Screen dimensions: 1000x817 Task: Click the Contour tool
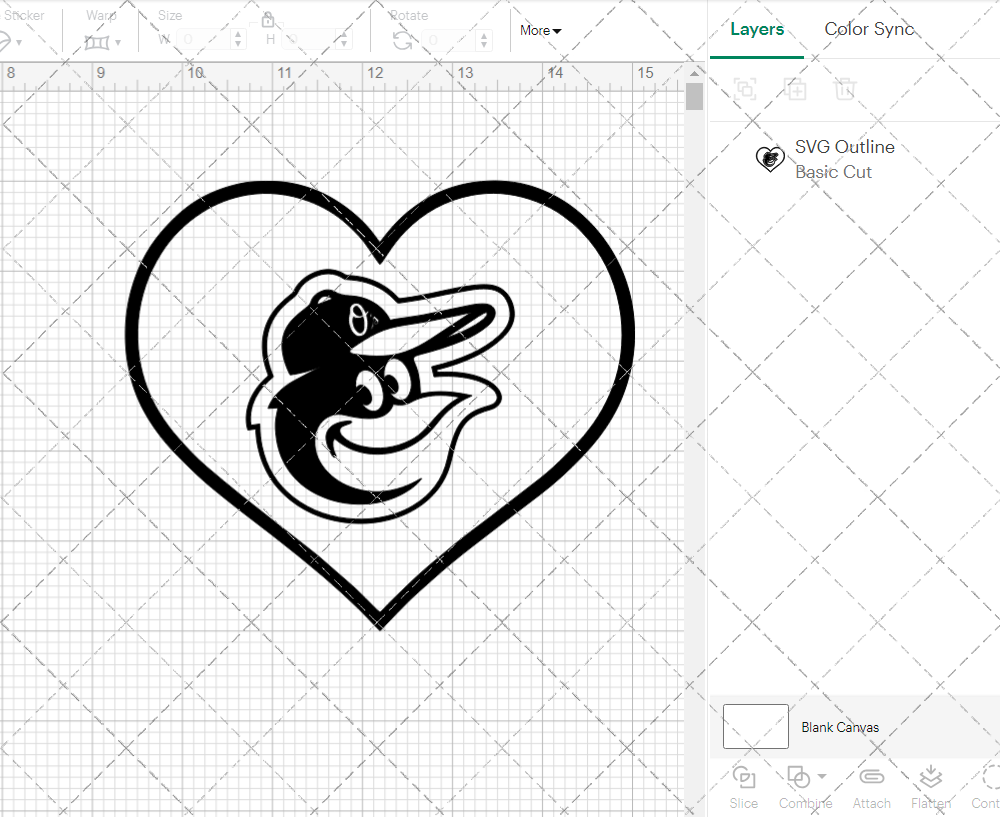(988, 785)
